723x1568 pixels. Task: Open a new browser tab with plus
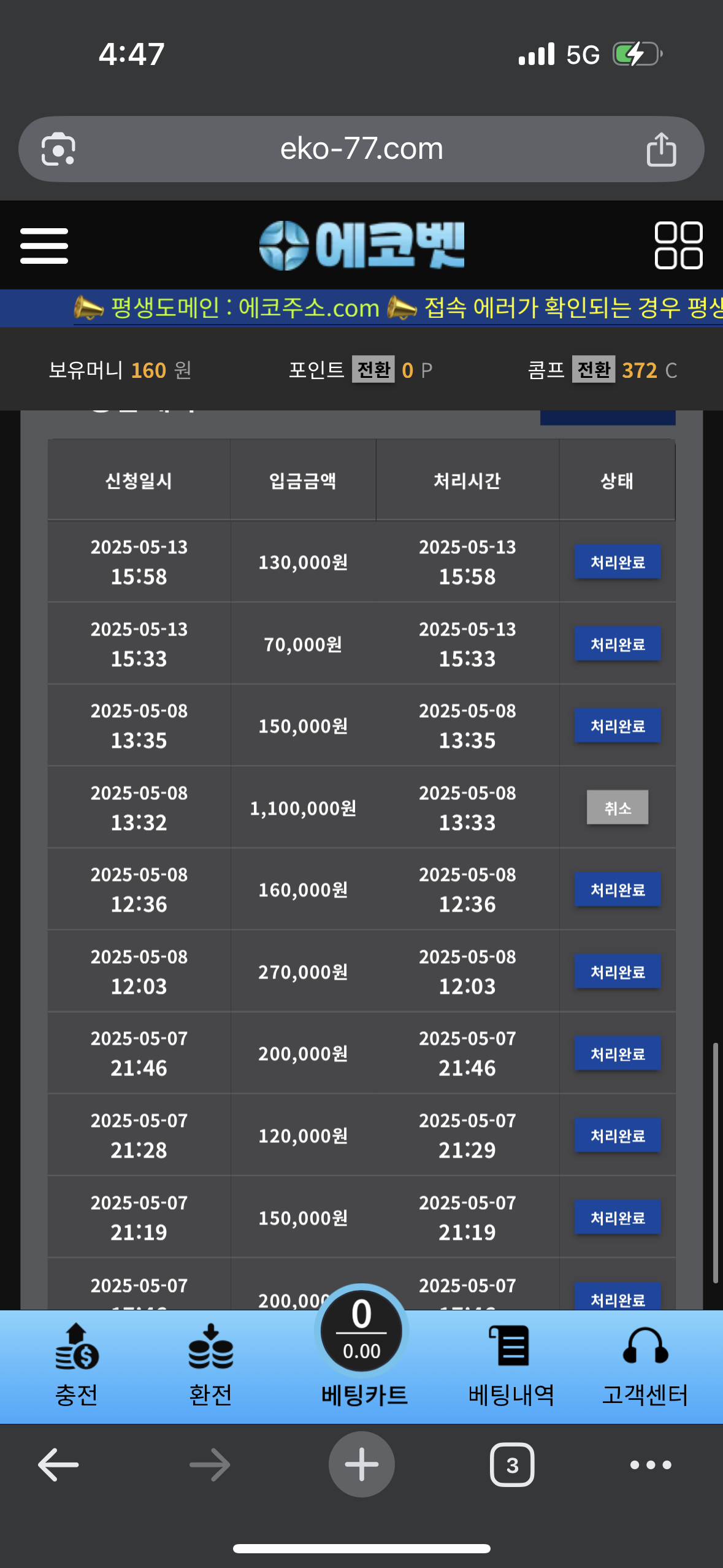click(362, 1465)
